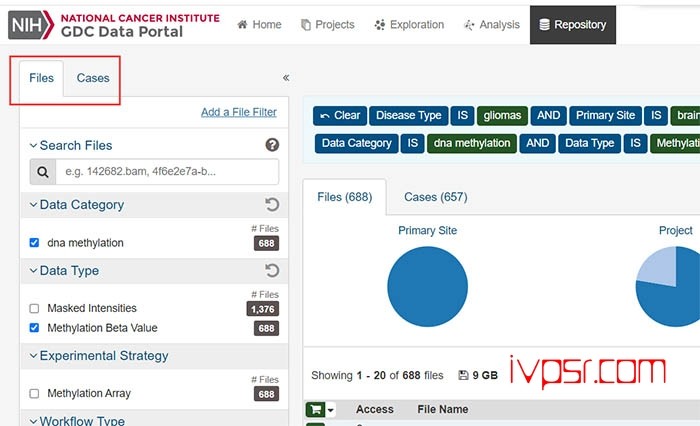The width and height of the screenshot is (700, 426).
Task: Switch to the Cases facet tab
Action: click(93, 78)
